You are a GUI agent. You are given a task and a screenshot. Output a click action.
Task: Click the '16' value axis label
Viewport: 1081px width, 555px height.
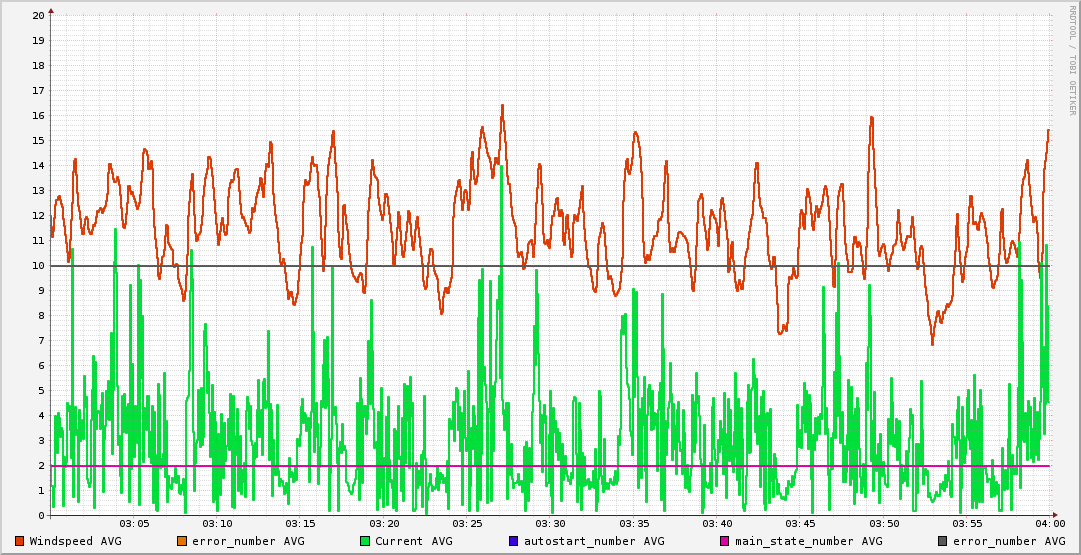pyautogui.click(x=39, y=115)
